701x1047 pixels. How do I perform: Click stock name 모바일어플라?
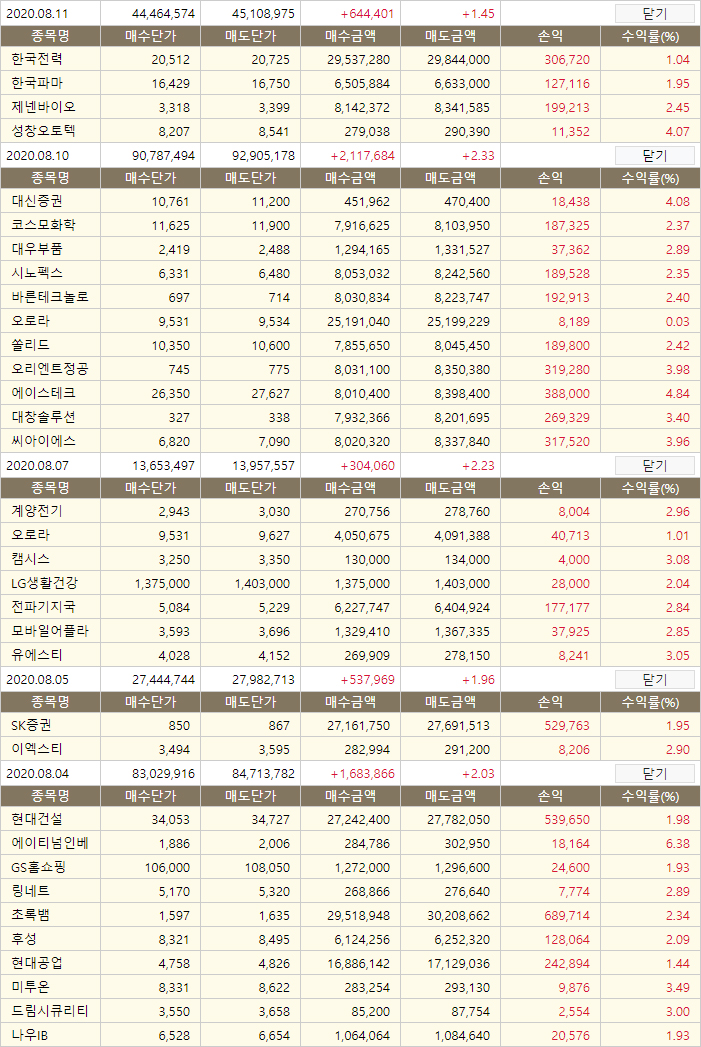pyautogui.click(x=50, y=632)
